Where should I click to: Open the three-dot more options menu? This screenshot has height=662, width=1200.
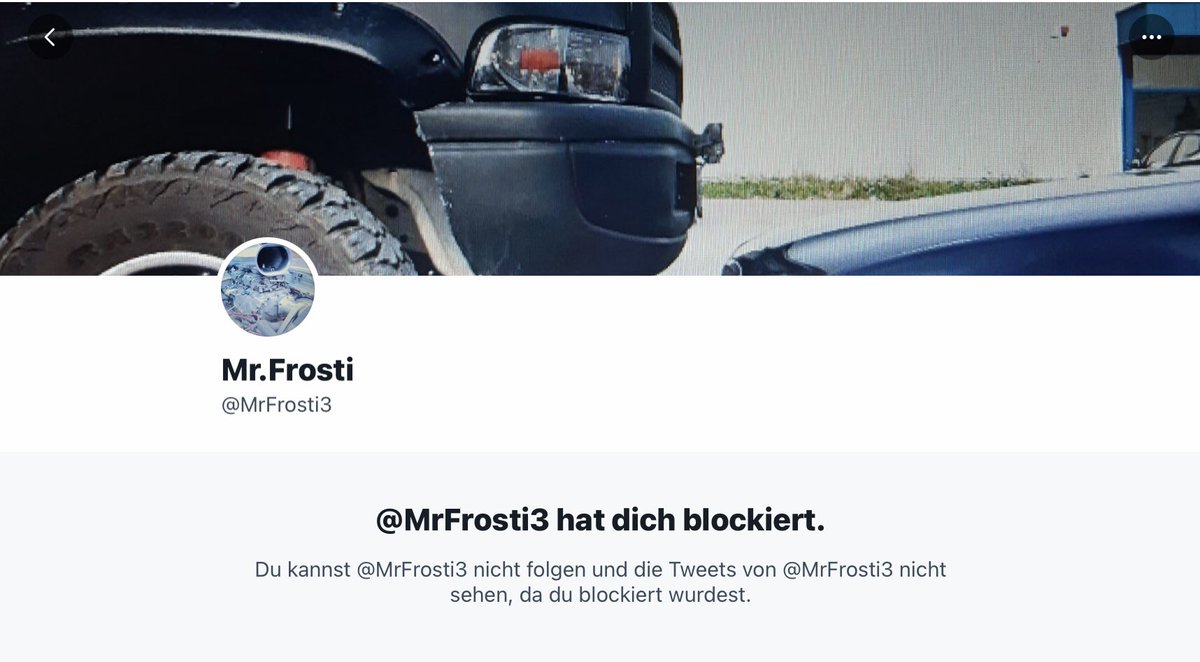coord(1151,37)
